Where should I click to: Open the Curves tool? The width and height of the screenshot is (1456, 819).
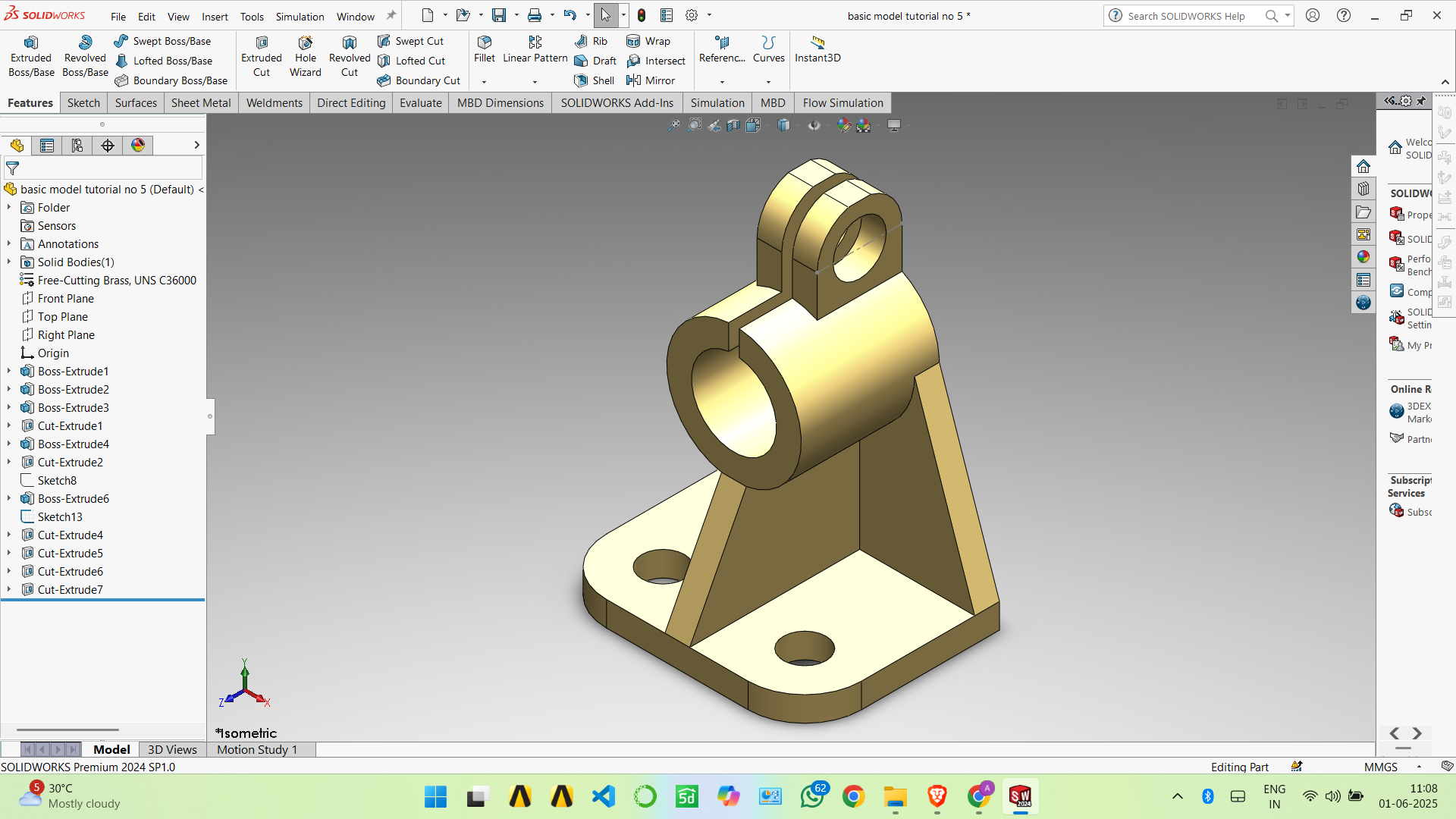coord(769,49)
